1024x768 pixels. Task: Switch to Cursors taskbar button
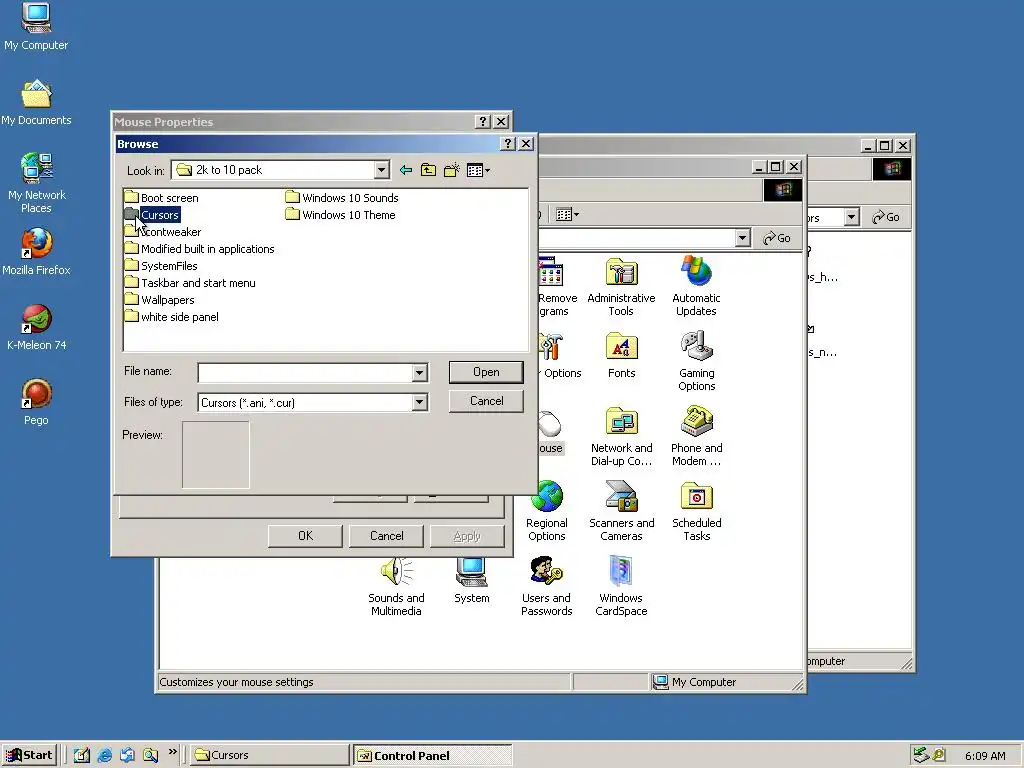(x=270, y=756)
